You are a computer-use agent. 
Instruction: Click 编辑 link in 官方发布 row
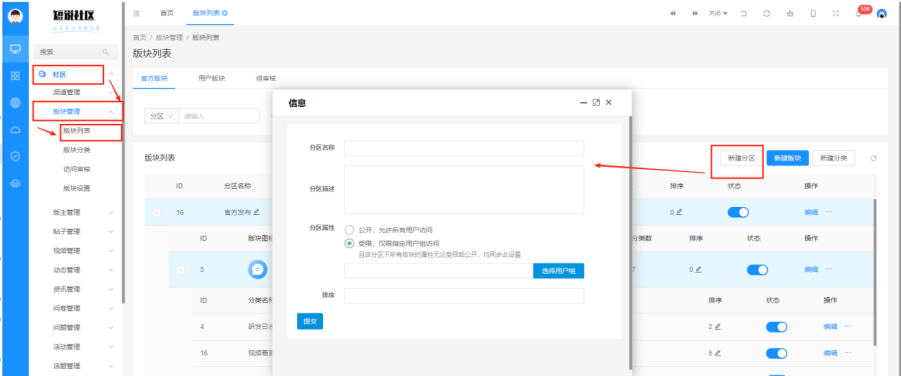click(811, 212)
